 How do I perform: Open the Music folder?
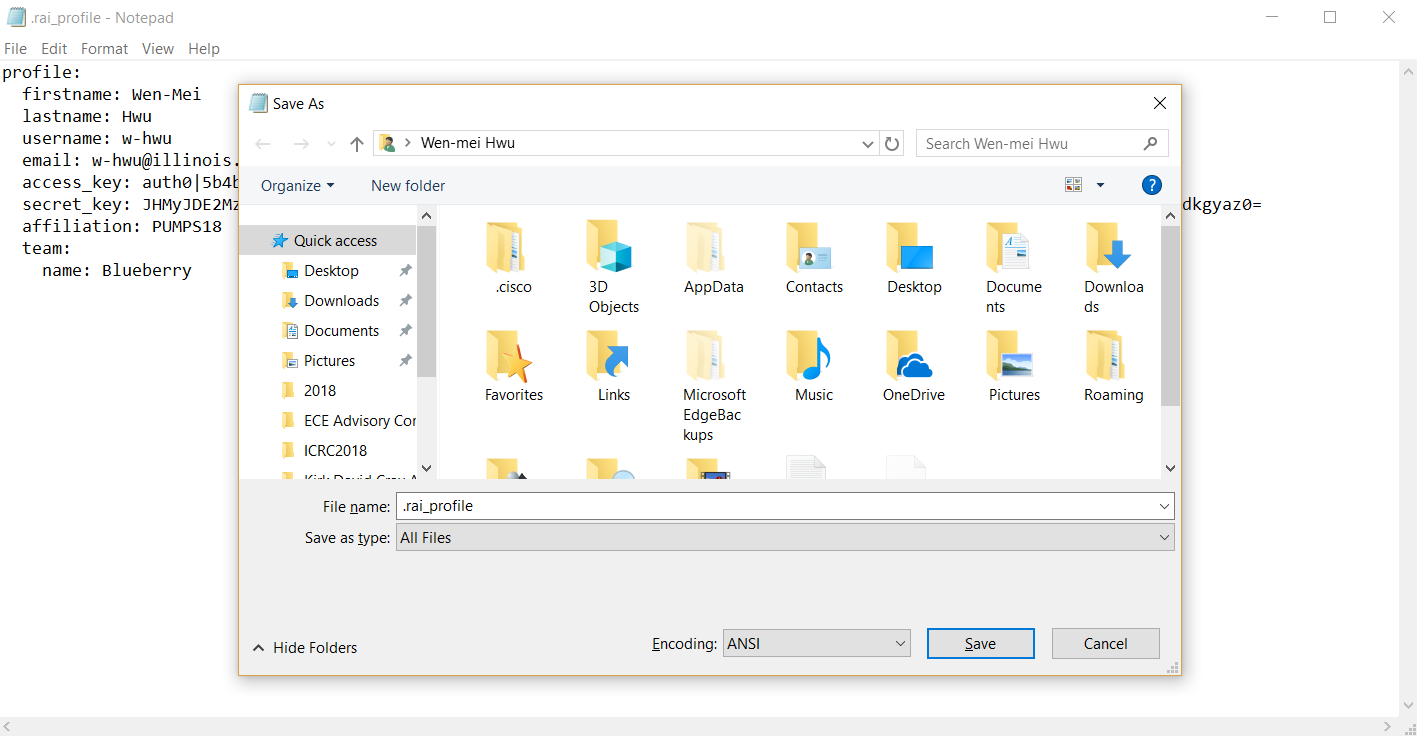[814, 365]
